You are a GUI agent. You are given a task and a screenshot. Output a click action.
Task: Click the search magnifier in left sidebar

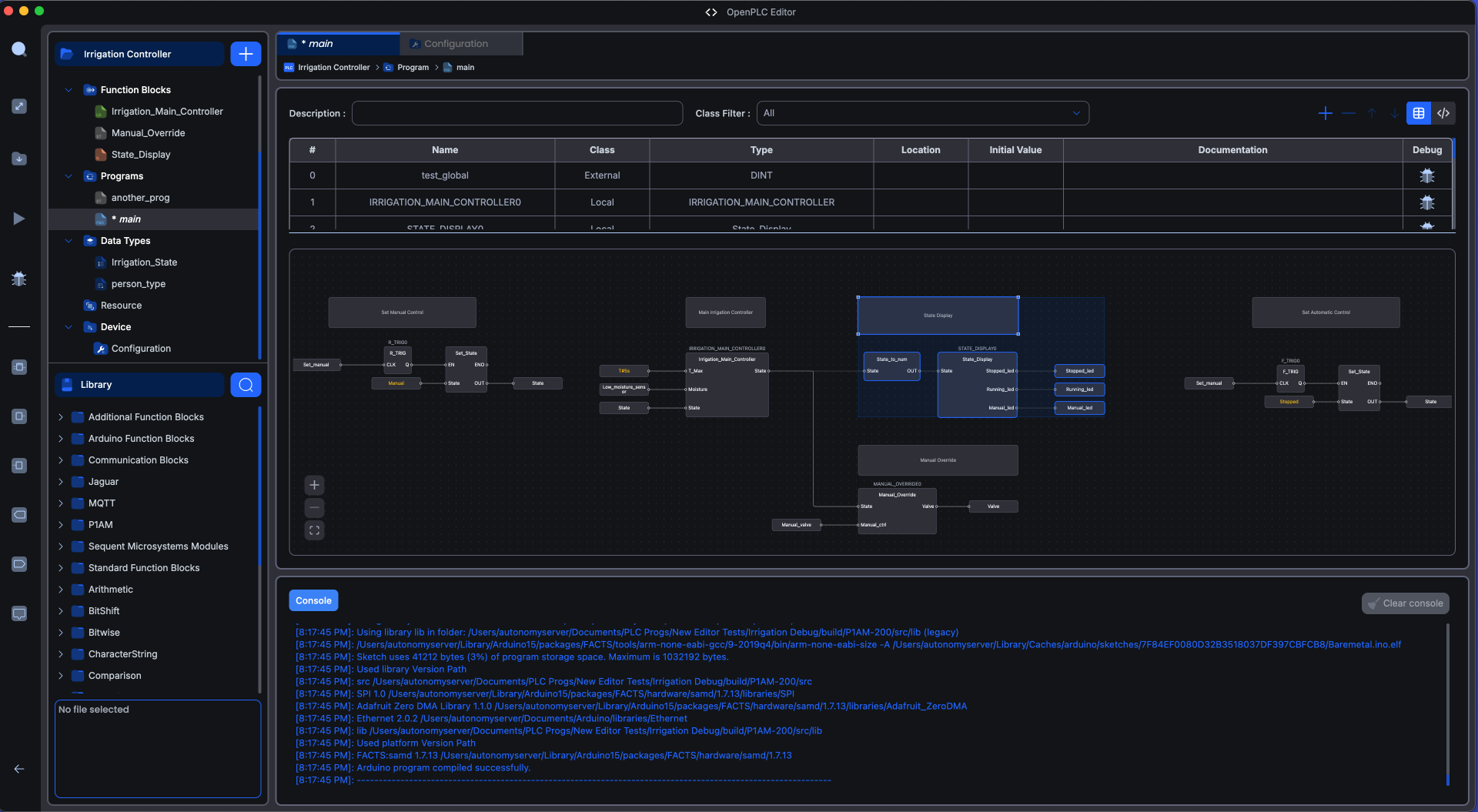pyautogui.click(x=19, y=50)
